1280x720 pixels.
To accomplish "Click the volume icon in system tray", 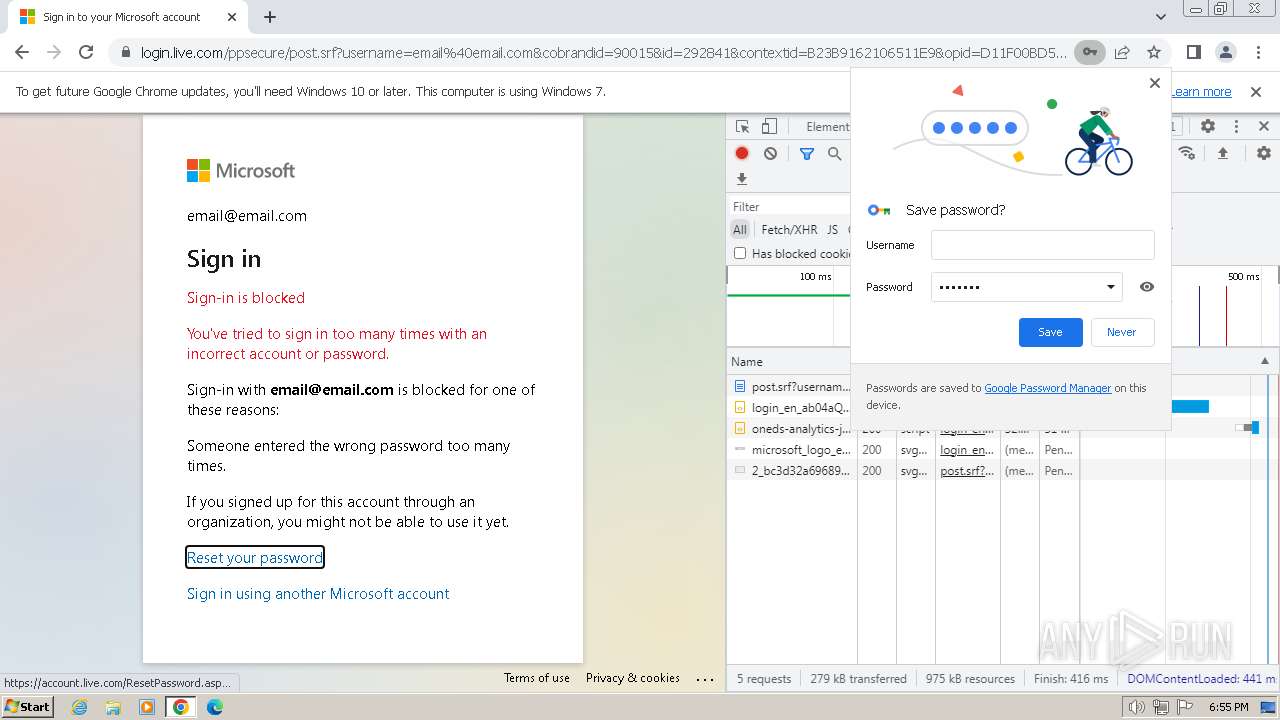I will tap(1137, 707).
